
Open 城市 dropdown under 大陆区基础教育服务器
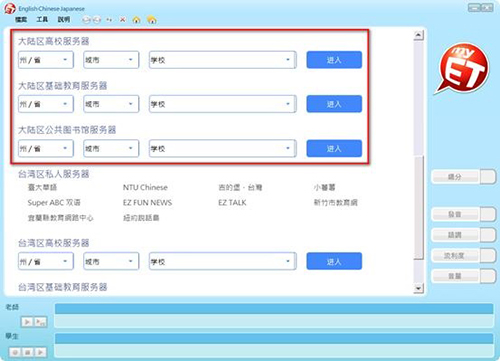(111, 104)
